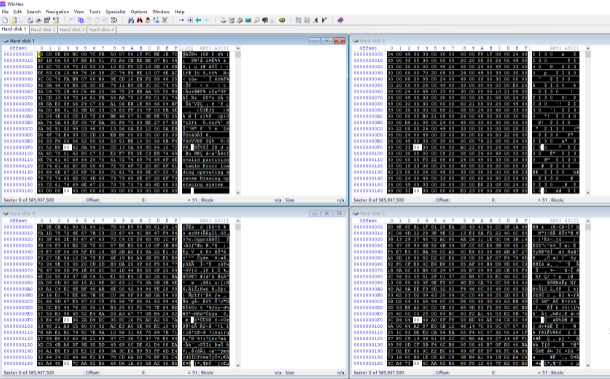Screen dimensions: 610x379
Task: Switch to the Hard disk 2 tab
Action: [x=43, y=30]
